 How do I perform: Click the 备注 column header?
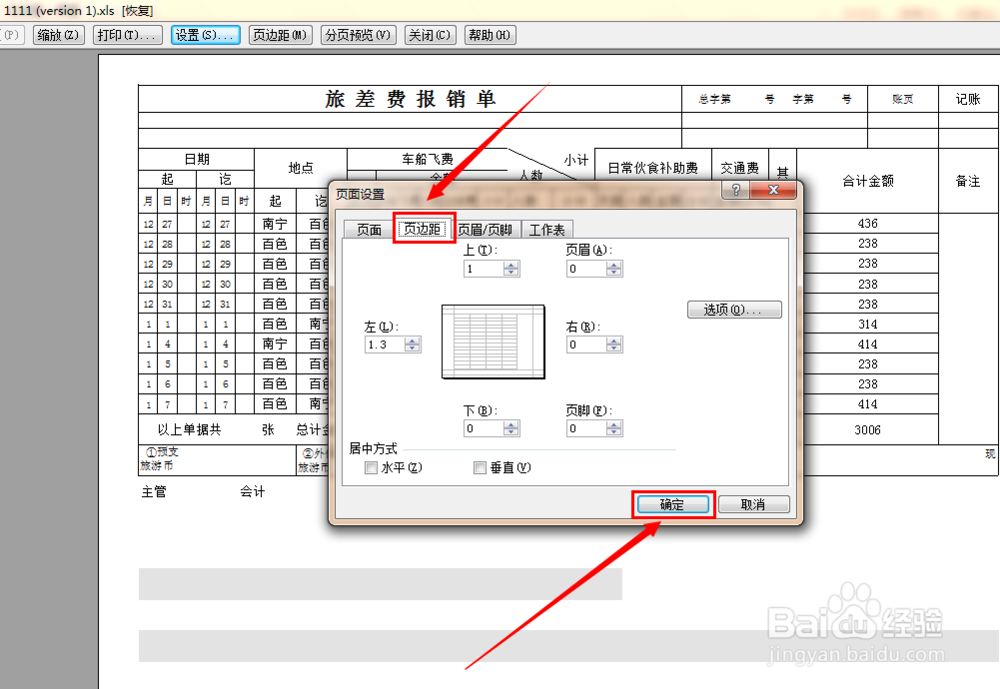pyautogui.click(x=967, y=181)
